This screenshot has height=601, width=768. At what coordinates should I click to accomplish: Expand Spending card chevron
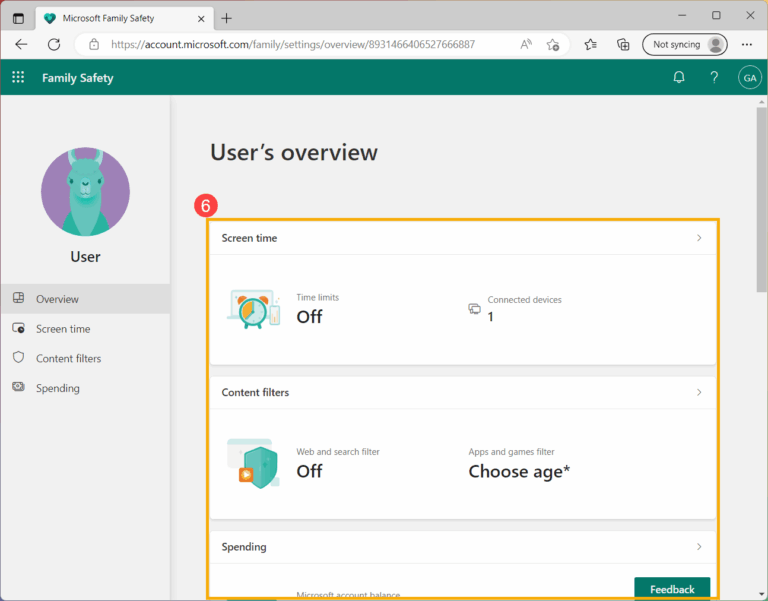coord(699,547)
